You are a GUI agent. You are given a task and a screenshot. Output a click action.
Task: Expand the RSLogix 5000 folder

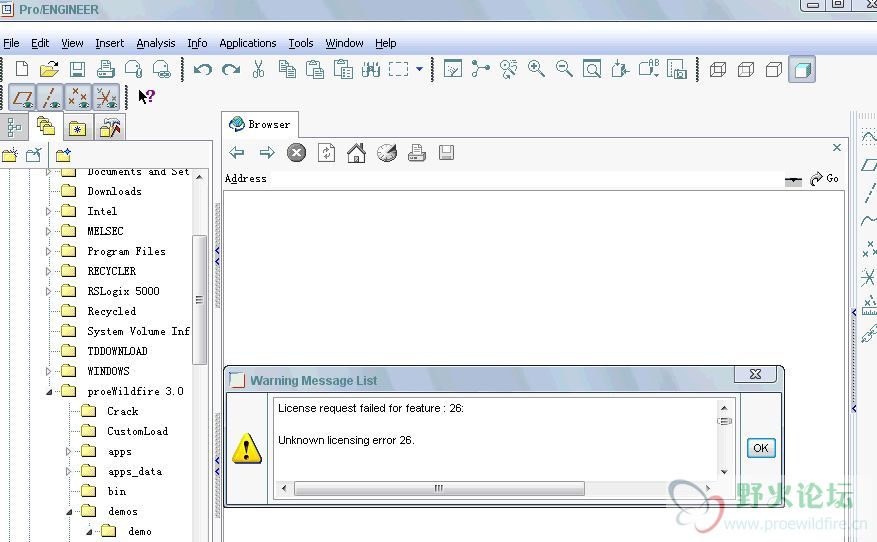click(48, 291)
